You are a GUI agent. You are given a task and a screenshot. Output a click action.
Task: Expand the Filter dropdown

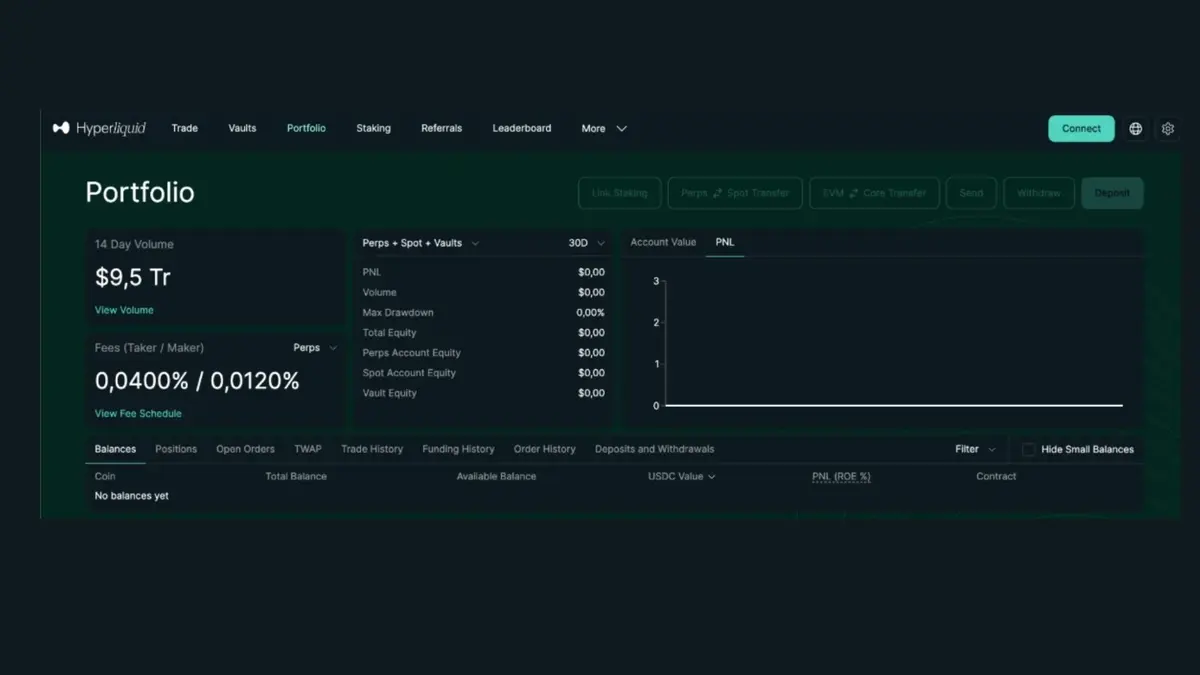pos(975,450)
